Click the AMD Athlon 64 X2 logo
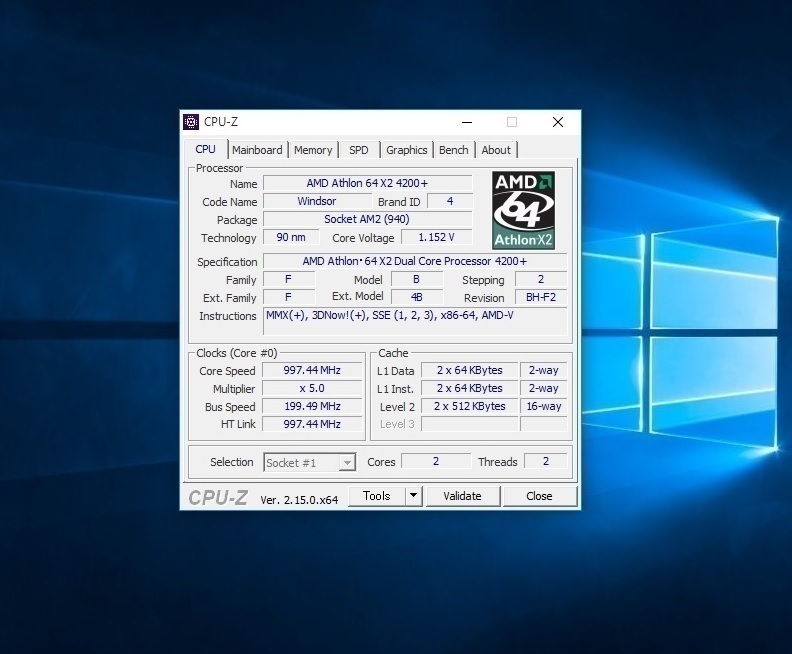792x654 pixels. [x=523, y=210]
